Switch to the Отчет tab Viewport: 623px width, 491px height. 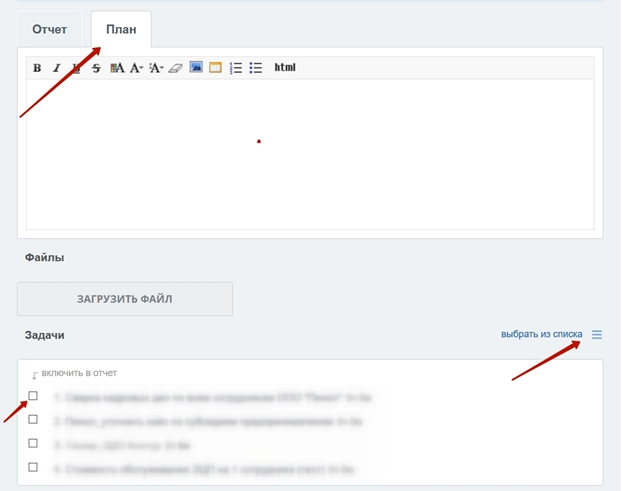click(x=50, y=29)
